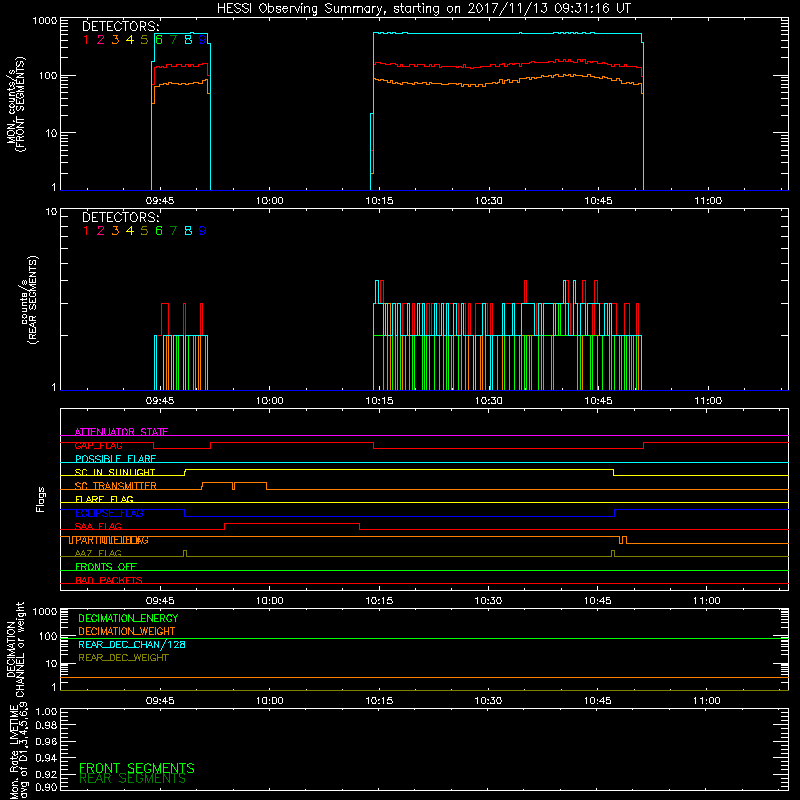The height and width of the screenshot is (800, 800).
Task: Click 11:00 time label under the Flags plot
Action: click(707, 601)
